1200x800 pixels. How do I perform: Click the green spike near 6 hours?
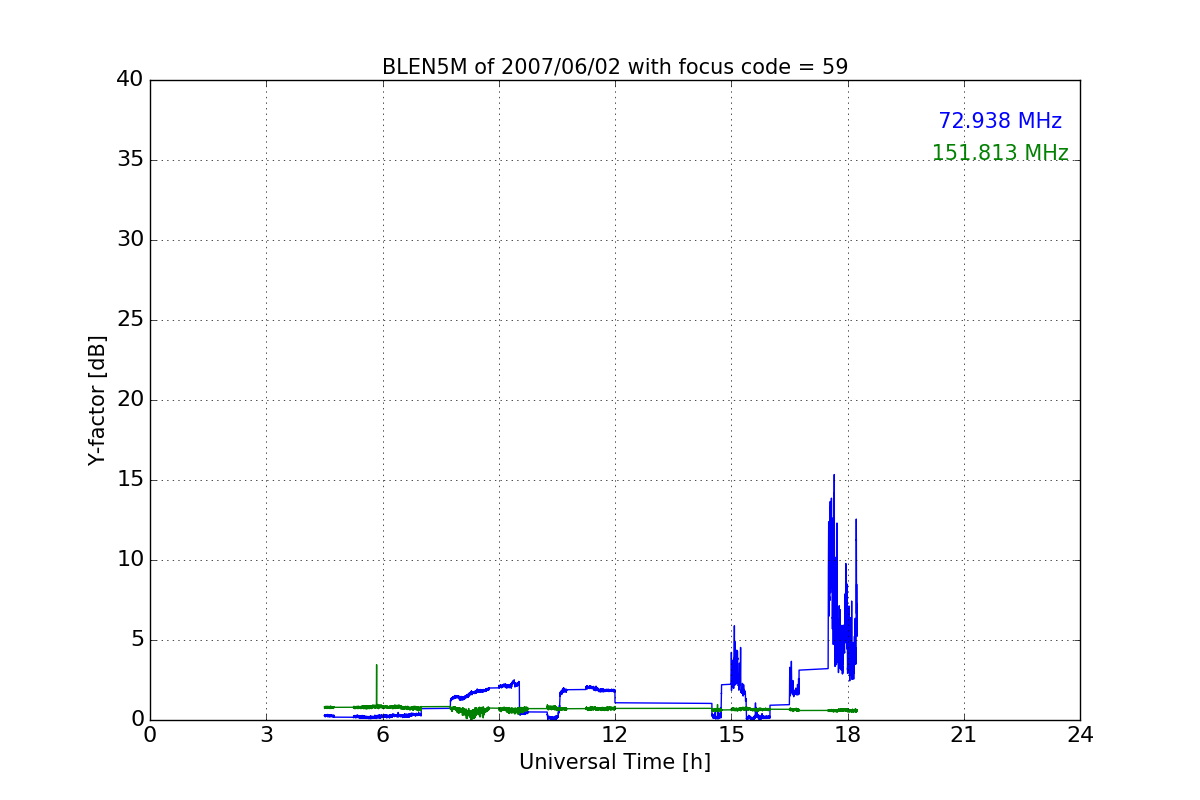[x=376, y=665]
